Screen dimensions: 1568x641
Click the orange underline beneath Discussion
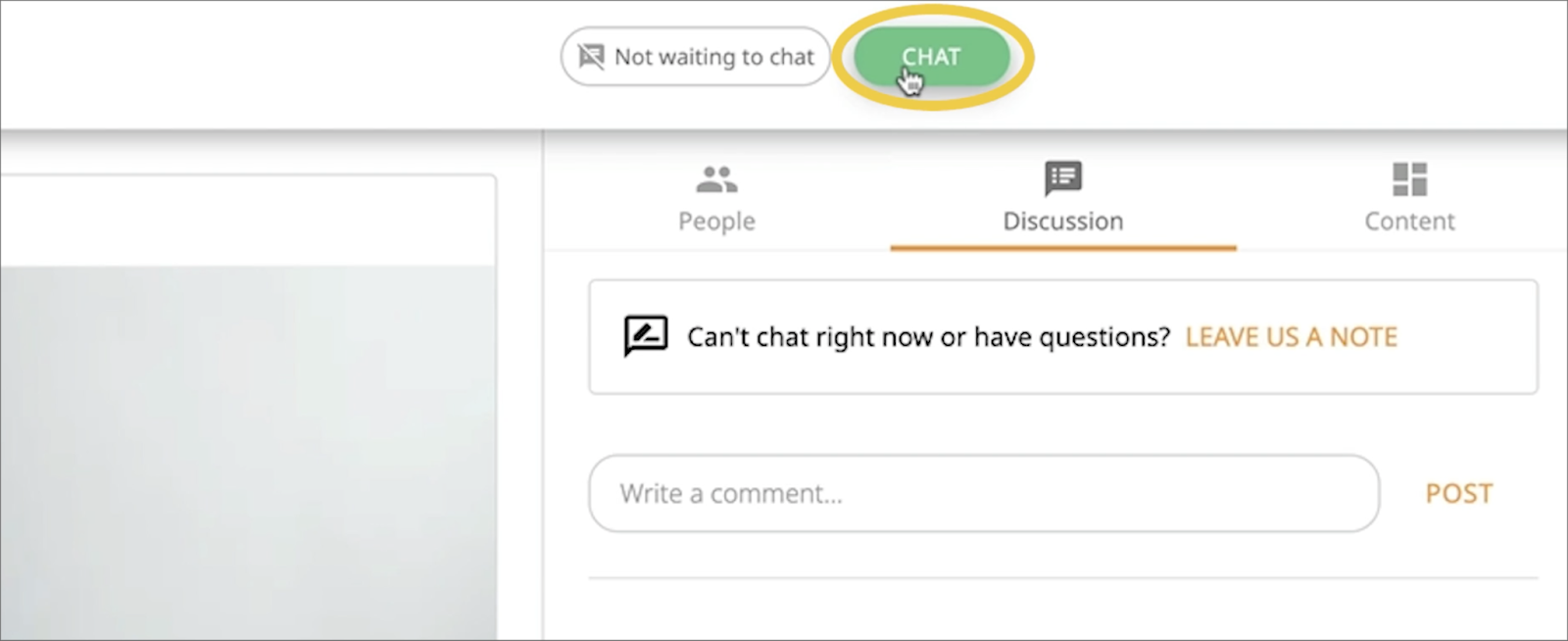coord(1063,248)
